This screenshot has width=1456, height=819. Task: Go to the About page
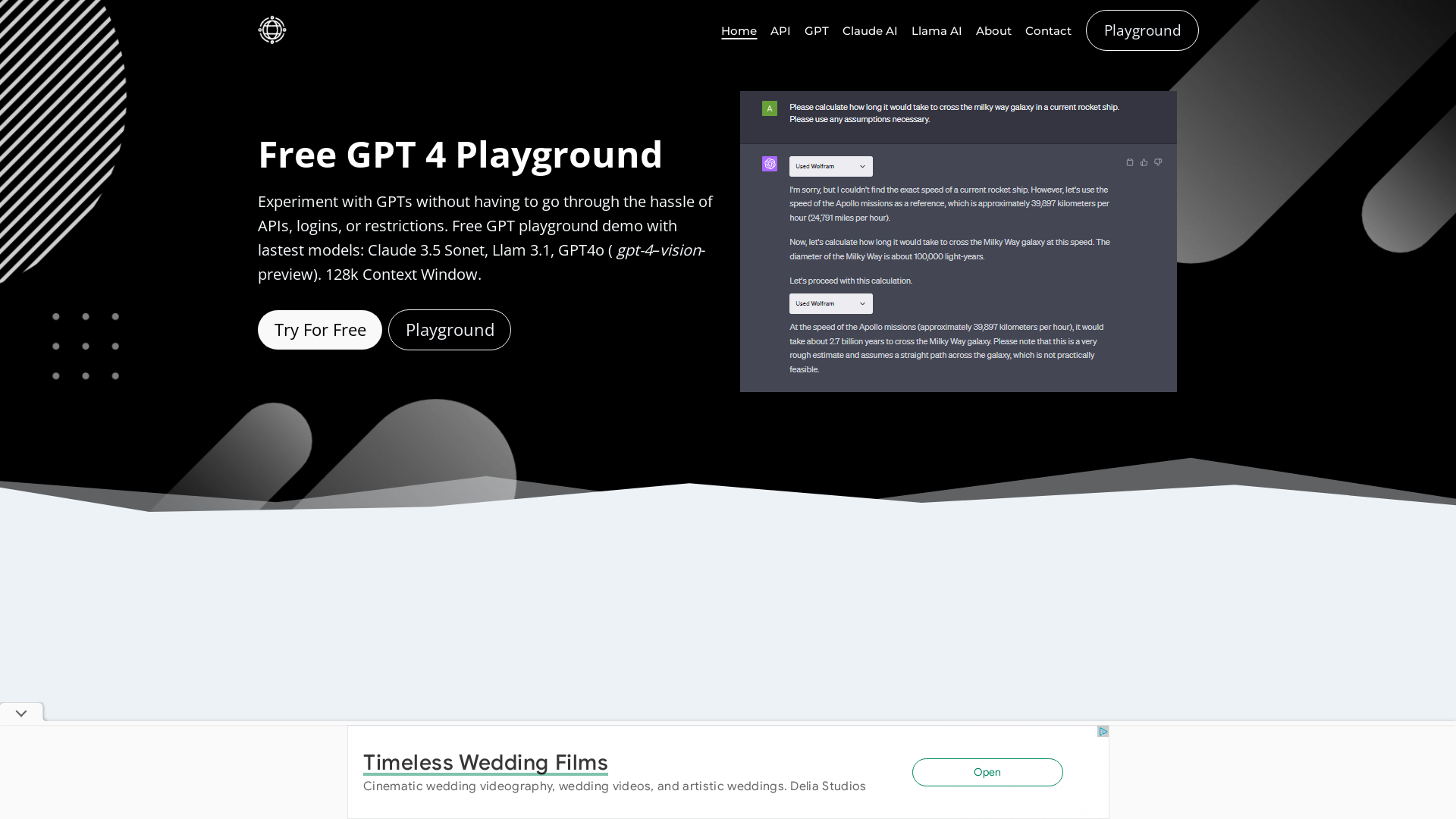[993, 31]
